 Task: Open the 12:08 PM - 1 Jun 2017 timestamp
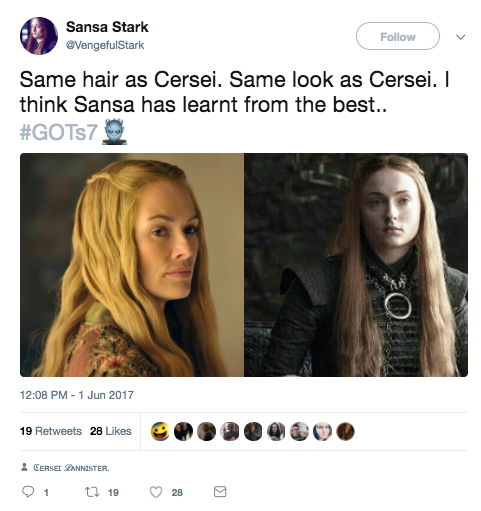click(77, 395)
